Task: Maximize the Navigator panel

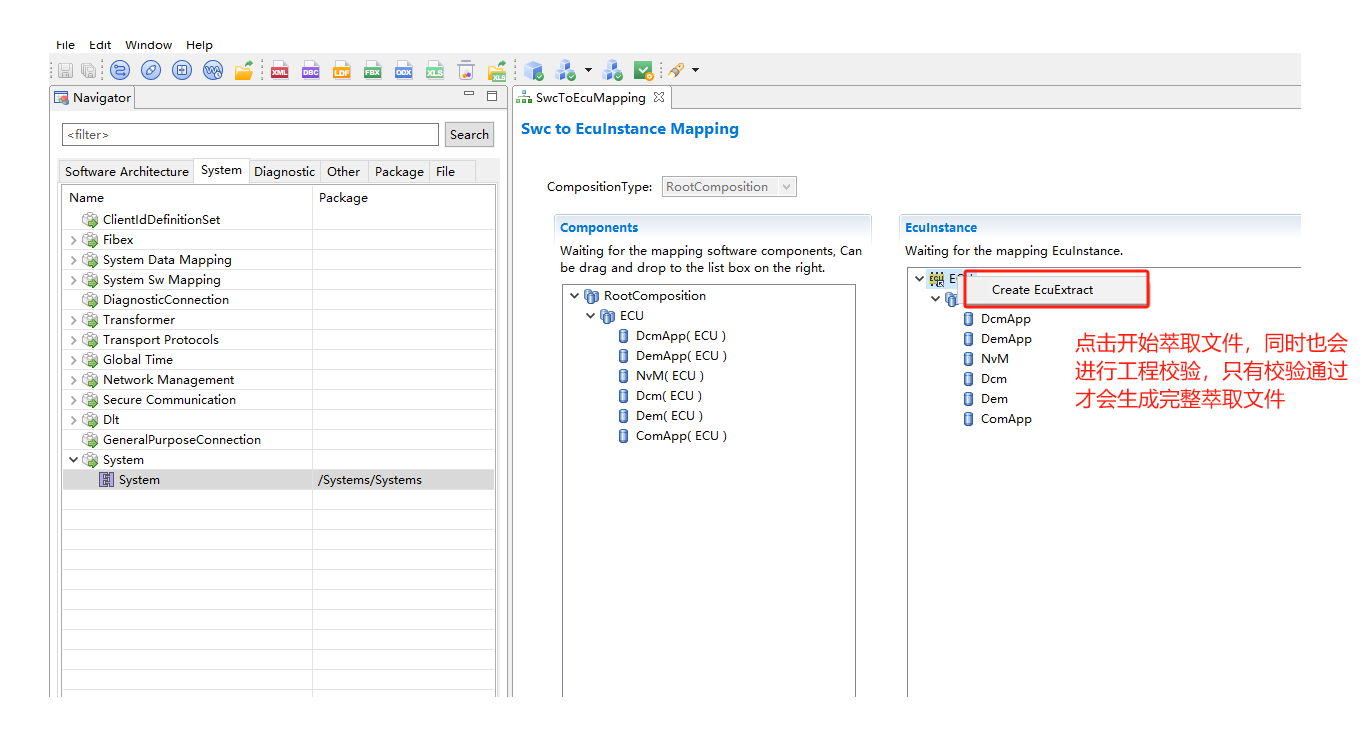Action: click(x=491, y=96)
